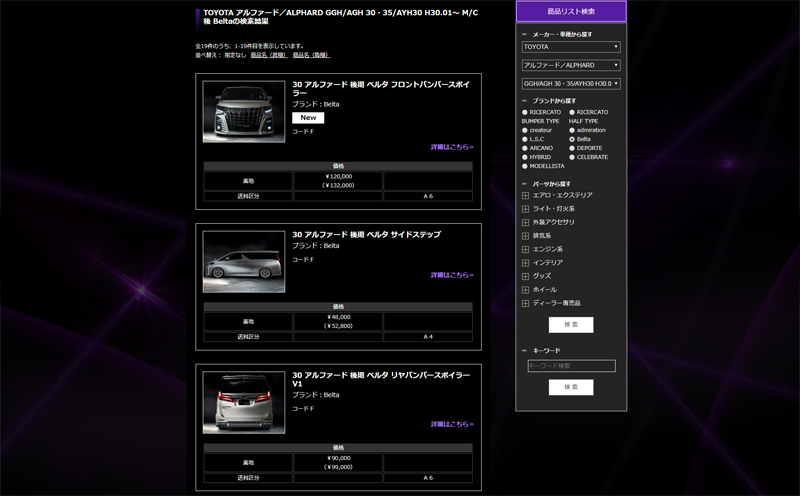Open the TOYOTA maker dropdown

[571, 47]
